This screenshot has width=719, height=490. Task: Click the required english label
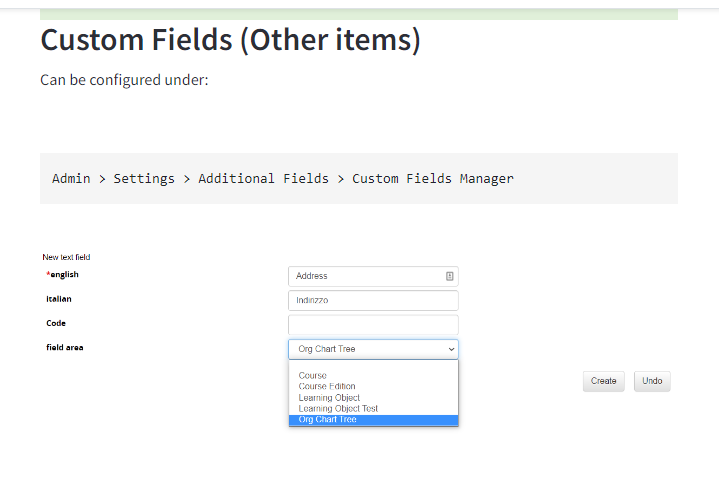[62, 274]
